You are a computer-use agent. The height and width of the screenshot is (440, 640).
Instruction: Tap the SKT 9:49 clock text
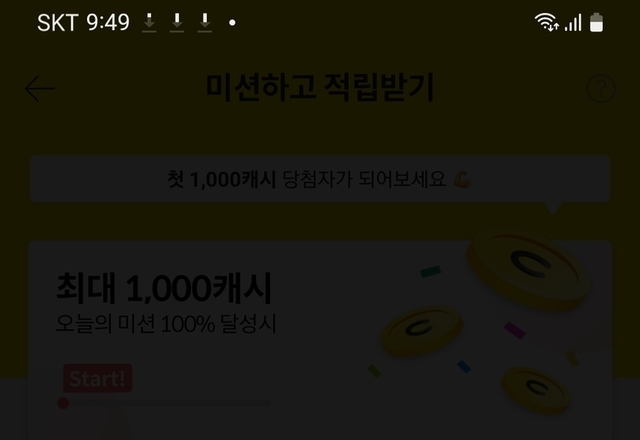83,22
